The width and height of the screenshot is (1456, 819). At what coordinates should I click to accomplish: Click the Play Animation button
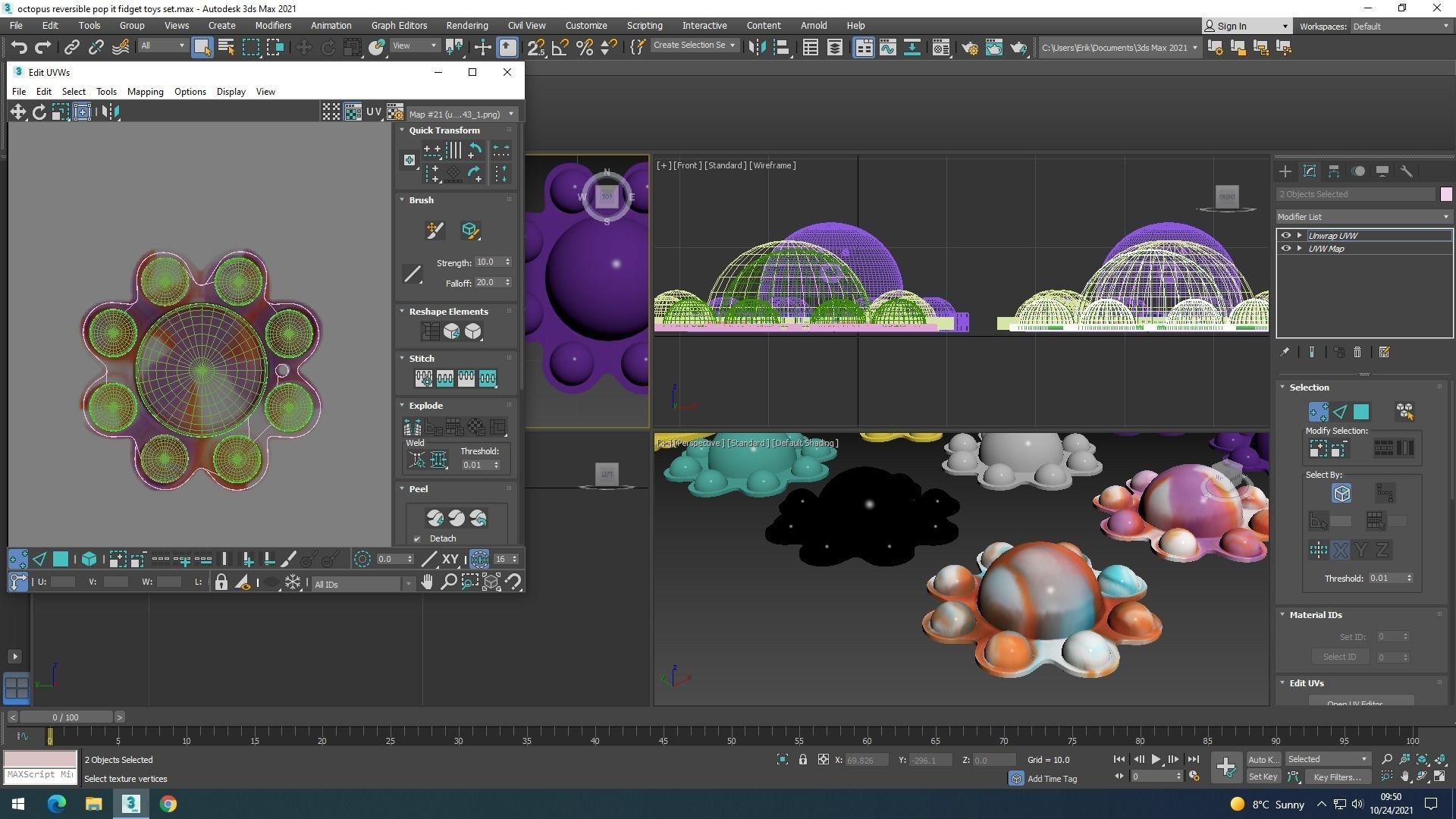tap(1156, 759)
